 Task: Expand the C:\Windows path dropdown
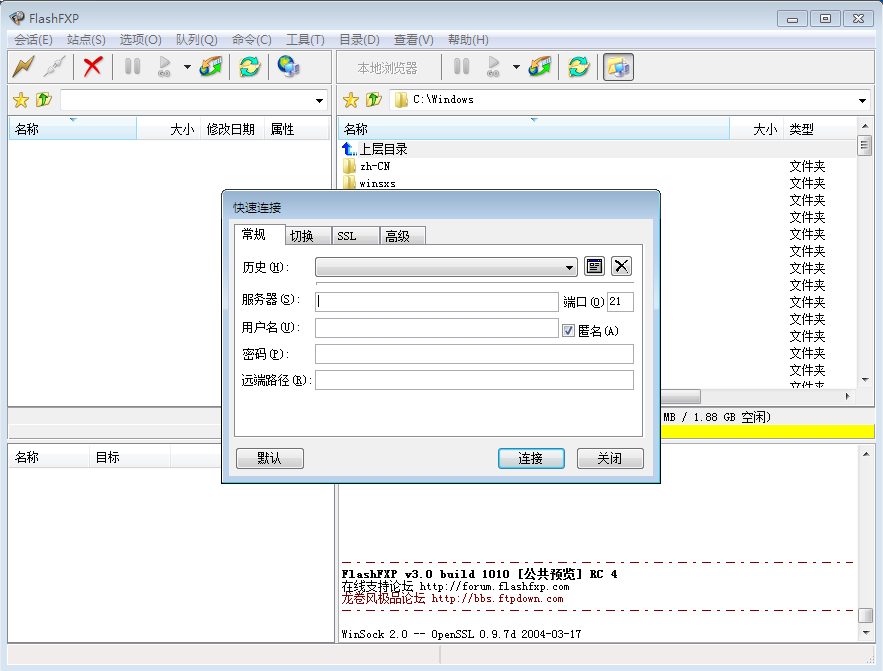click(862, 101)
